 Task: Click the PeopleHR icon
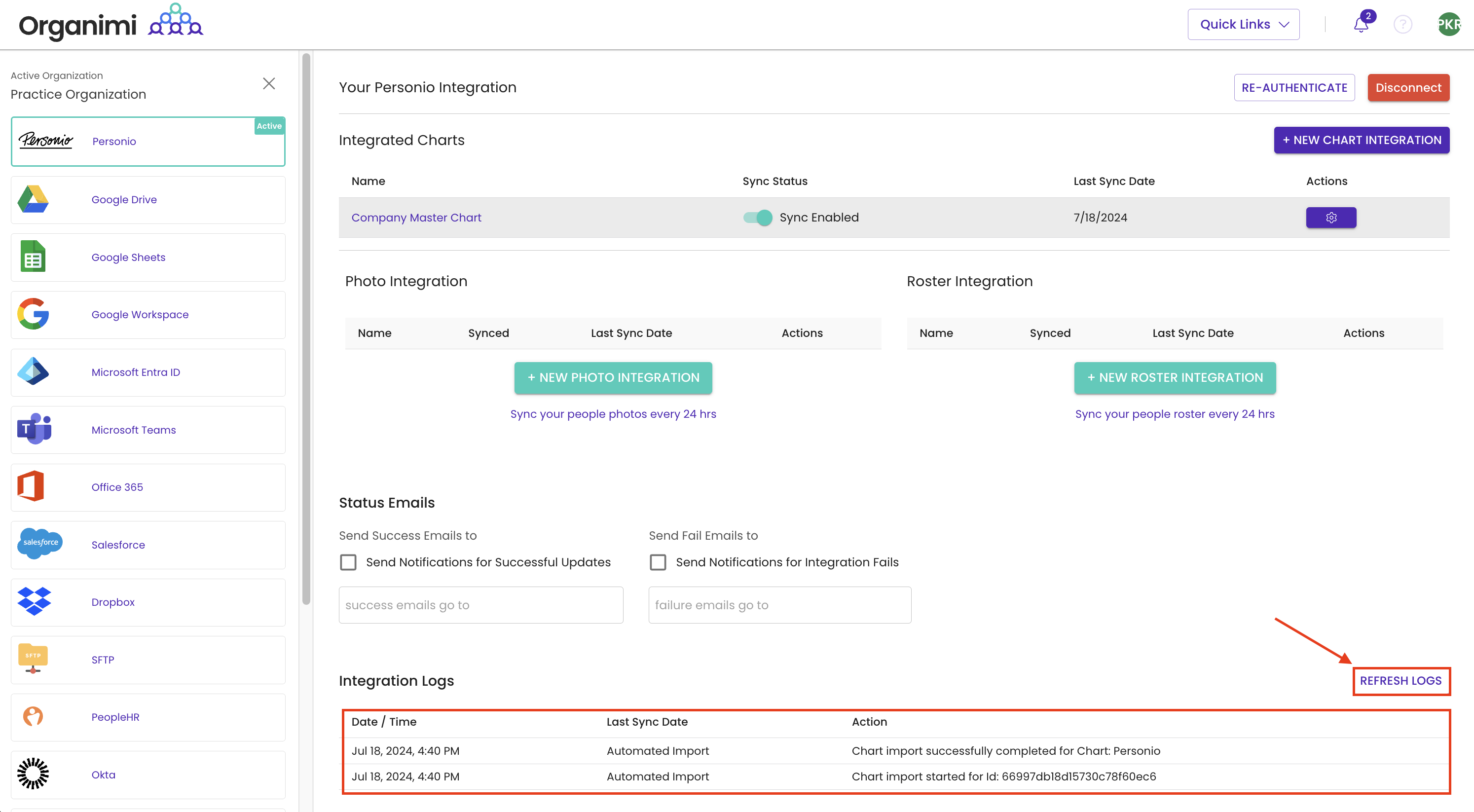[x=33, y=716]
